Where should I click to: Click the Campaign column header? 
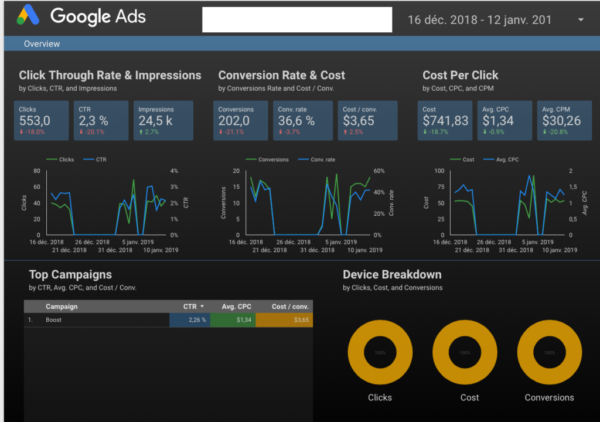[63, 306]
